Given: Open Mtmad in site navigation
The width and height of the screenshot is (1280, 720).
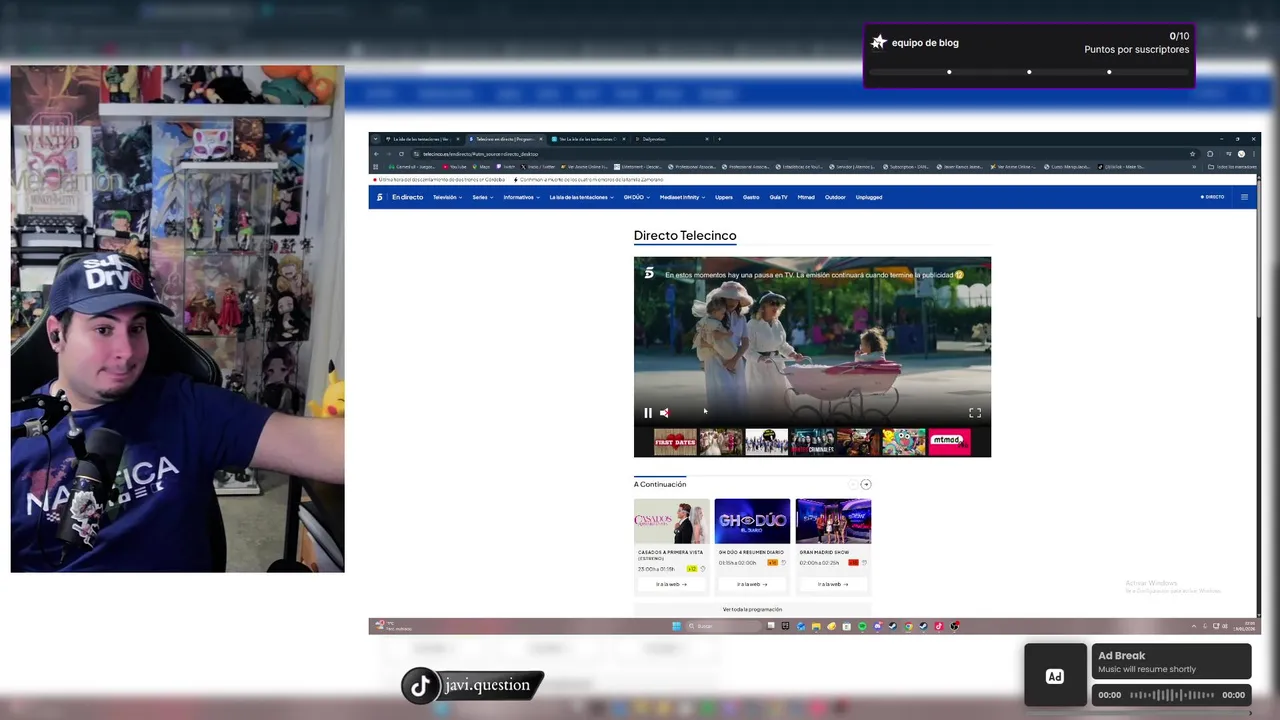Looking at the screenshot, I should pos(806,197).
